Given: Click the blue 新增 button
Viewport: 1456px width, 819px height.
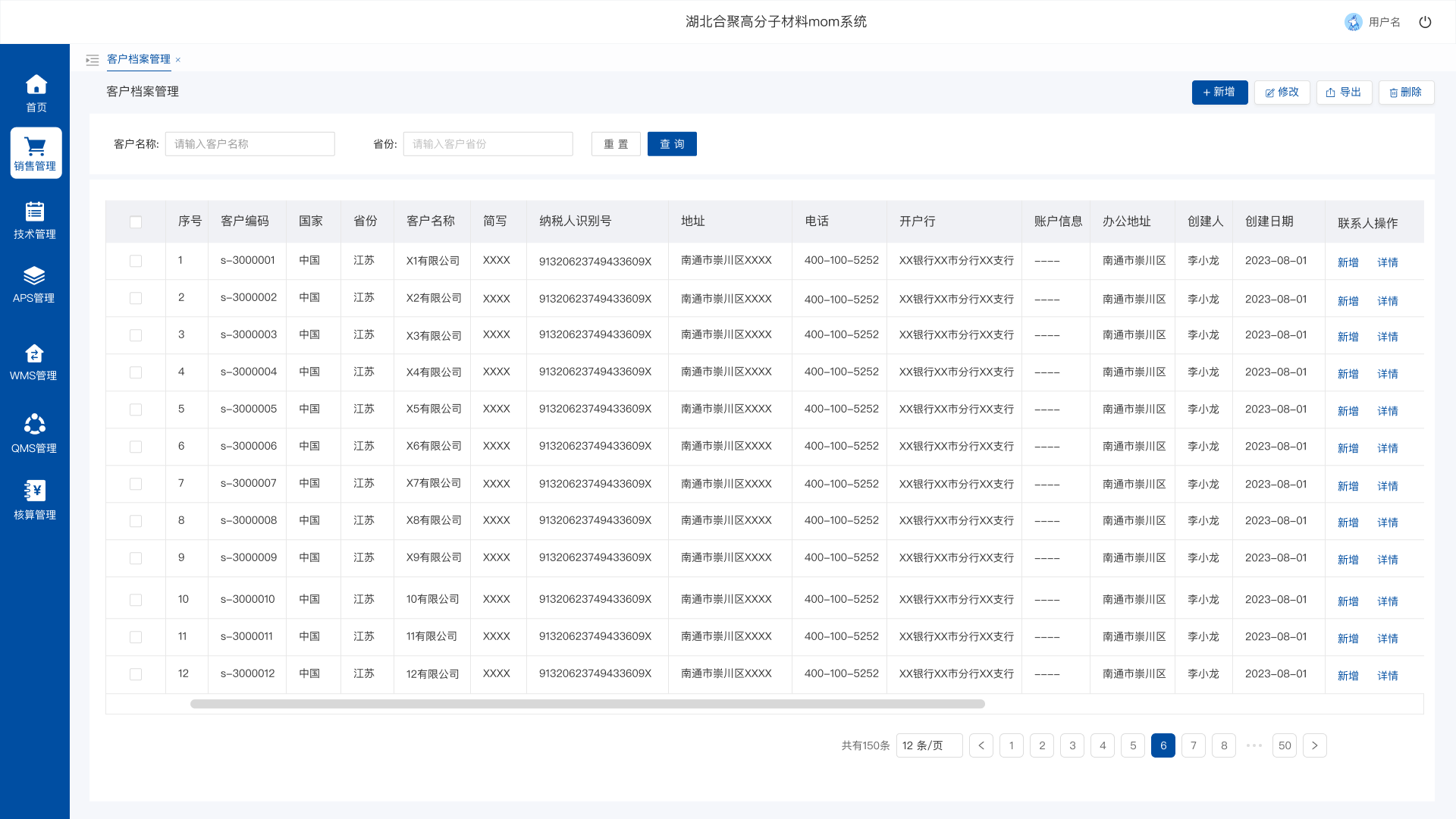Looking at the screenshot, I should pyautogui.click(x=1219, y=93).
